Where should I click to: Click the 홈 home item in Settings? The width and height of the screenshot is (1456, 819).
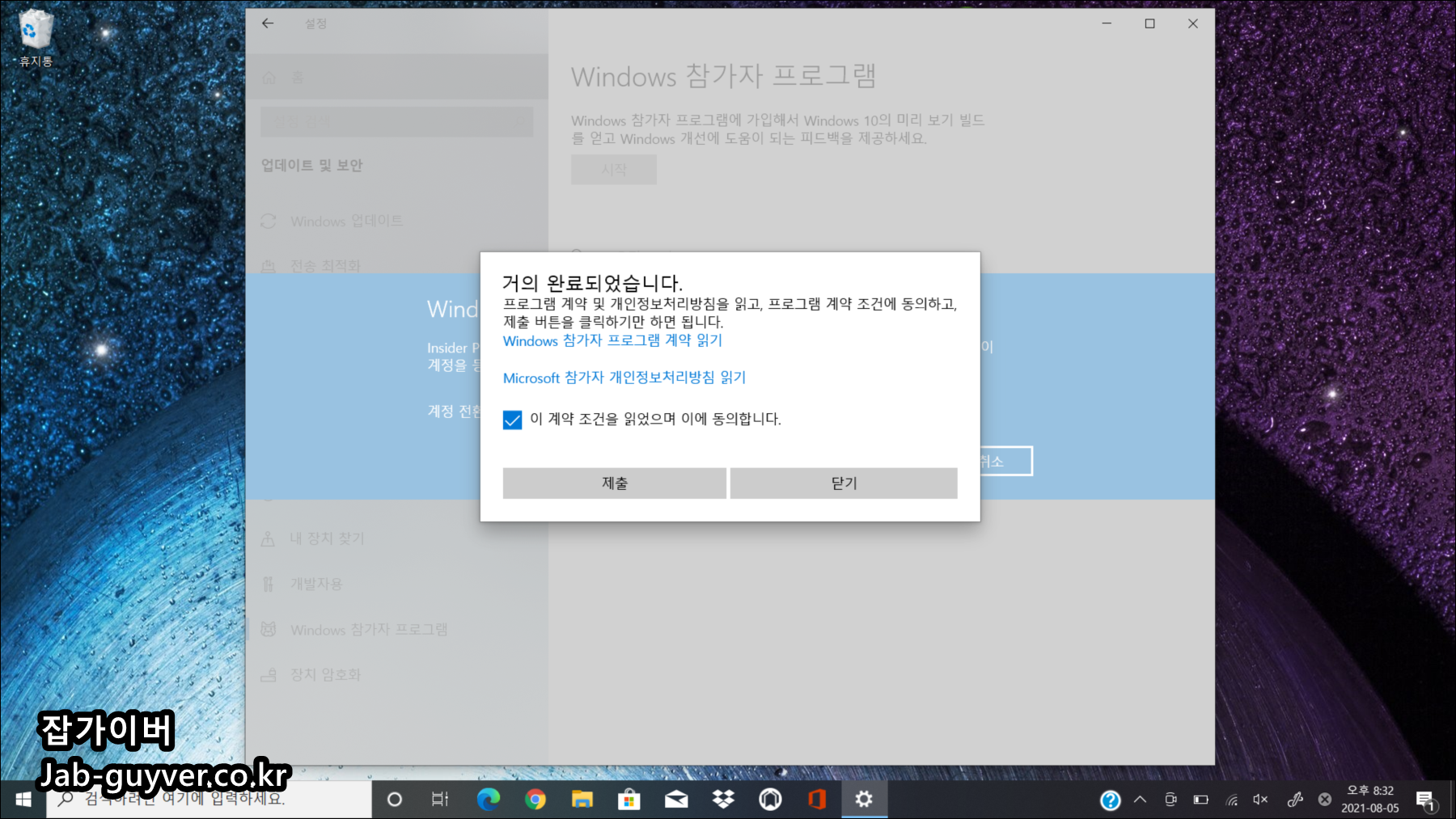pos(396,78)
